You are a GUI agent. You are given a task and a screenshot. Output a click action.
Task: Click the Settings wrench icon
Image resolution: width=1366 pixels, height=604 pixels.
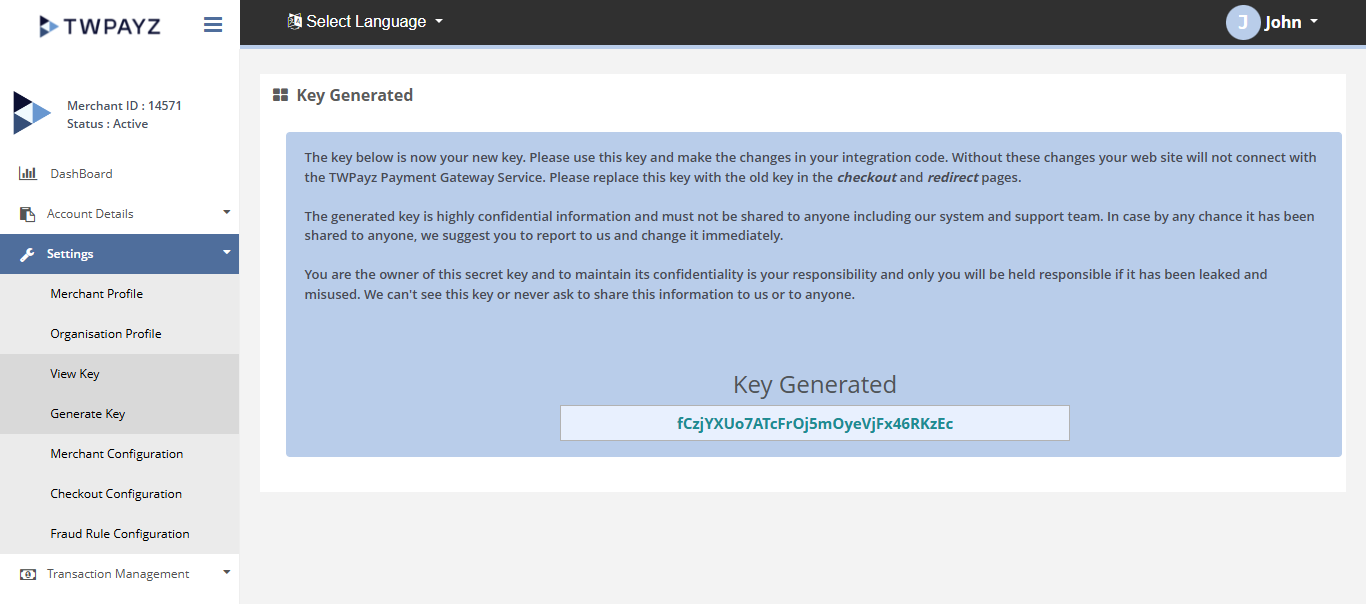click(x=28, y=254)
